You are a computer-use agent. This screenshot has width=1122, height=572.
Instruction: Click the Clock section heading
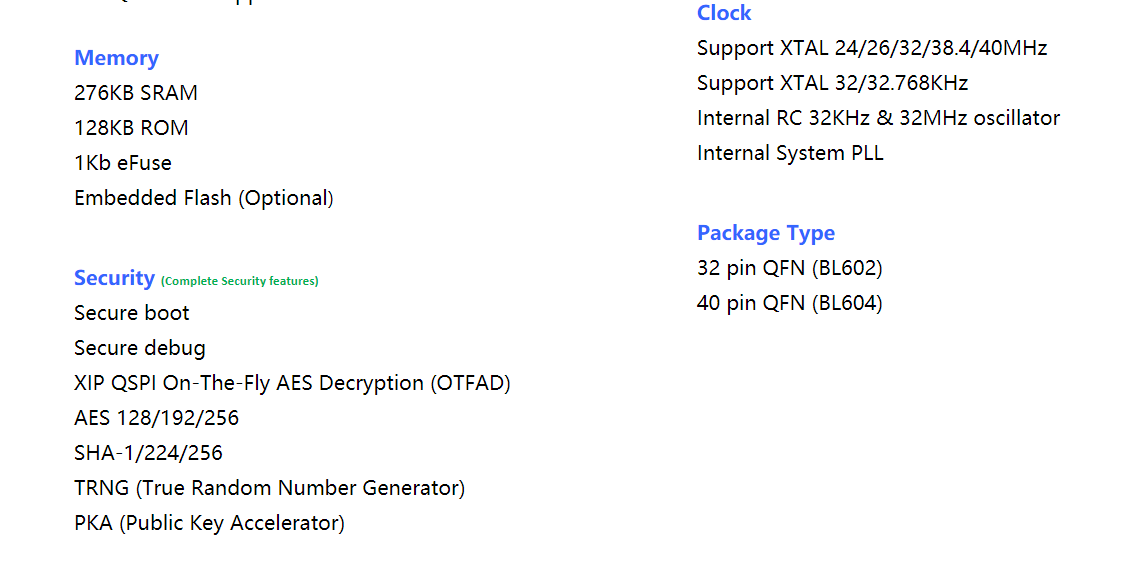(724, 13)
